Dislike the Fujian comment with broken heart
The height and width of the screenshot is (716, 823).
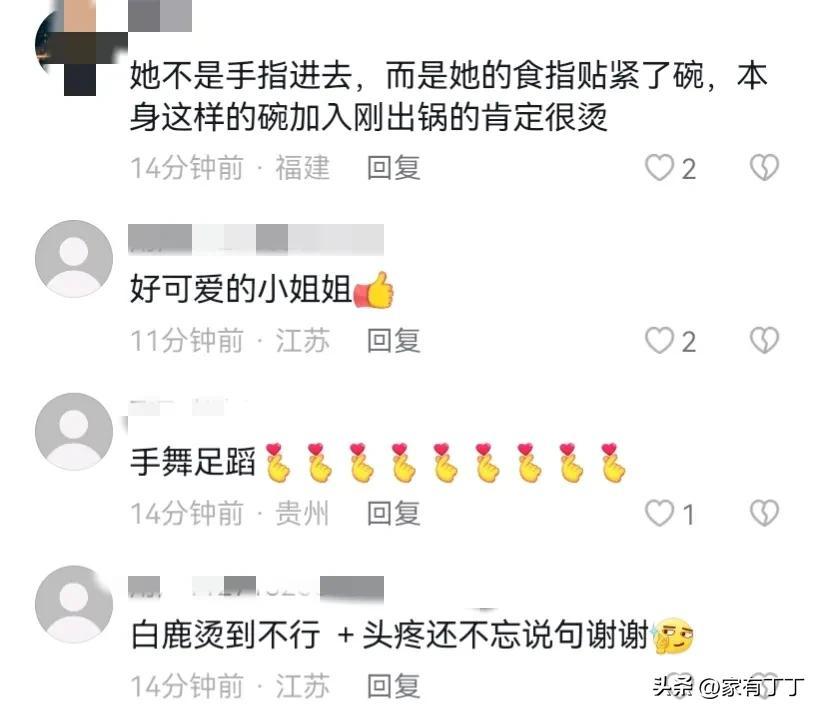[764, 168]
